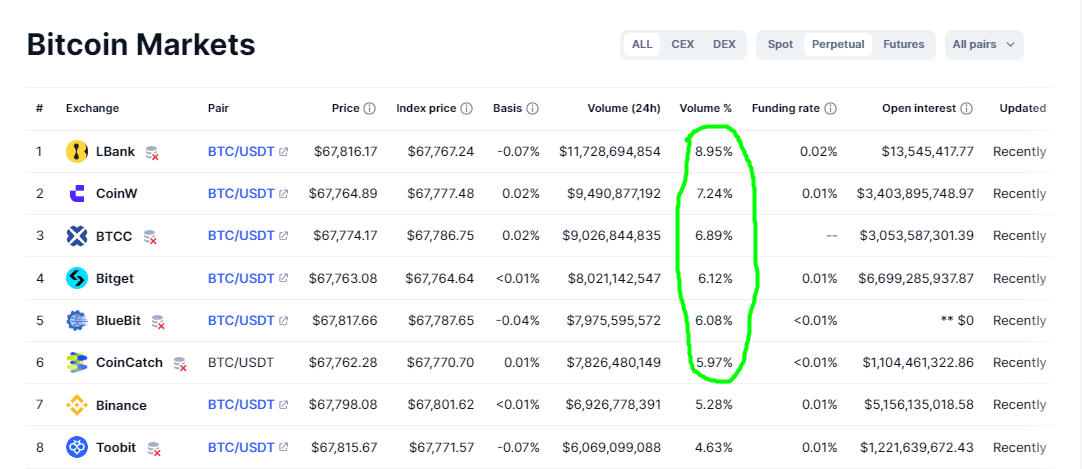Sort by the Updated column header
Image resolution: width=1082 pixels, height=469 pixels.
1023,108
